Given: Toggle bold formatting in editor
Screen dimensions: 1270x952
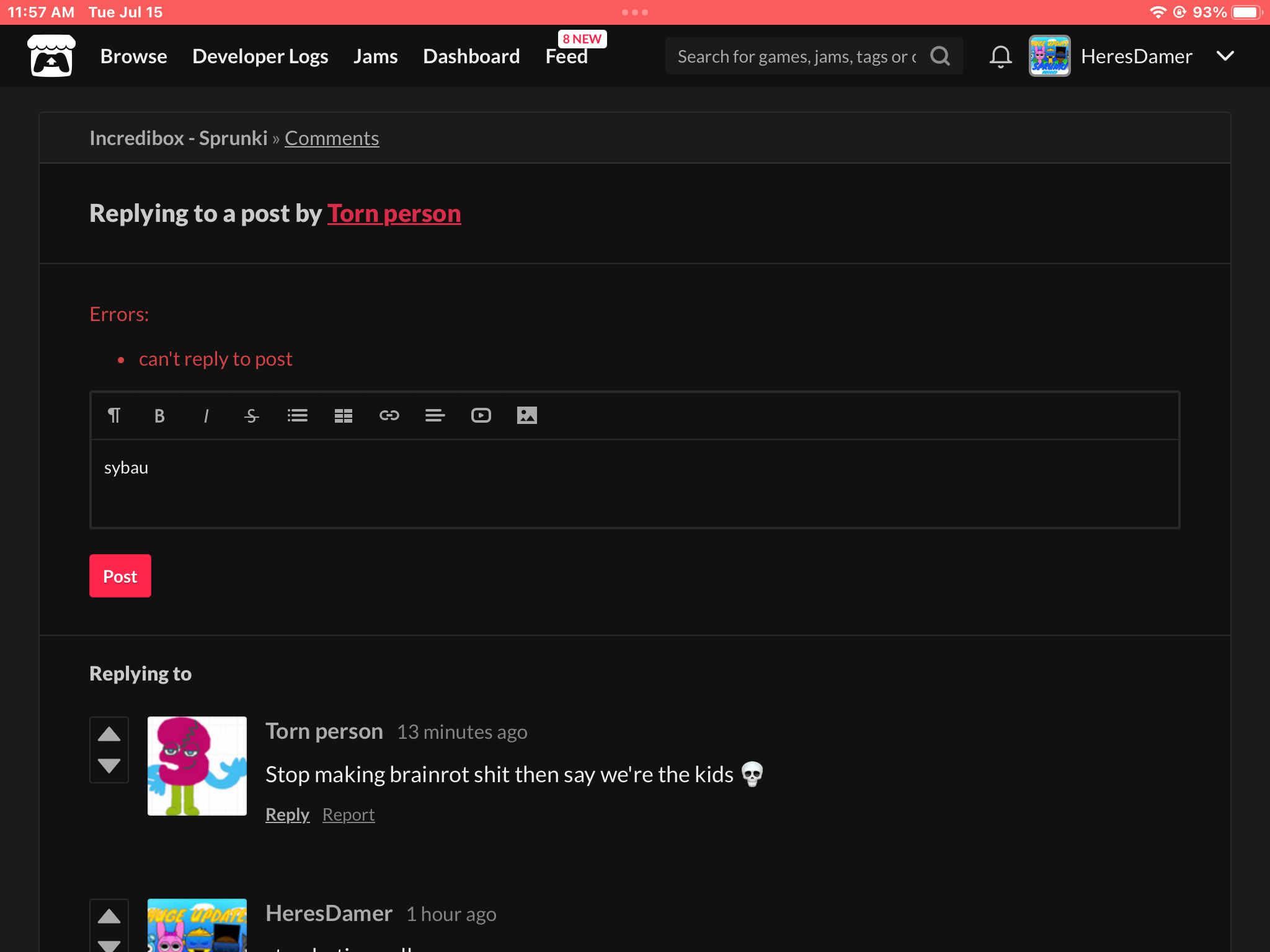Looking at the screenshot, I should [159, 415].
